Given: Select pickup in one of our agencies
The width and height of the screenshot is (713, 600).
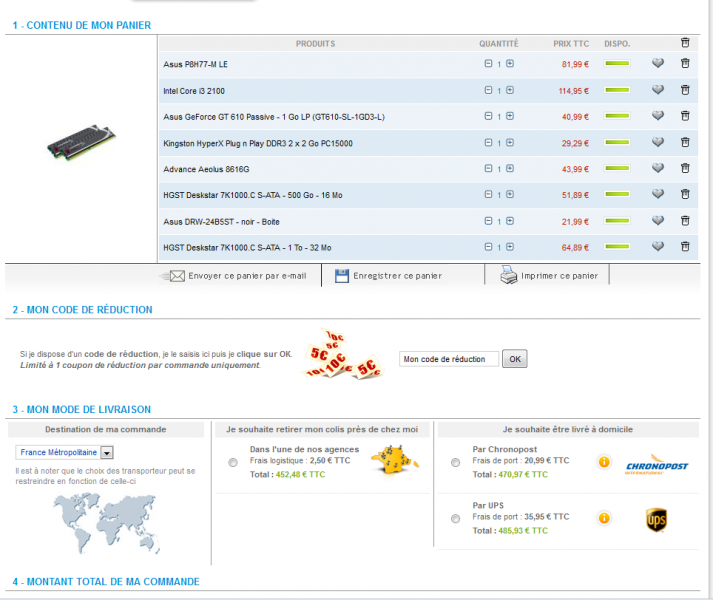Looking at the screenshot, I should pos(233,463).
